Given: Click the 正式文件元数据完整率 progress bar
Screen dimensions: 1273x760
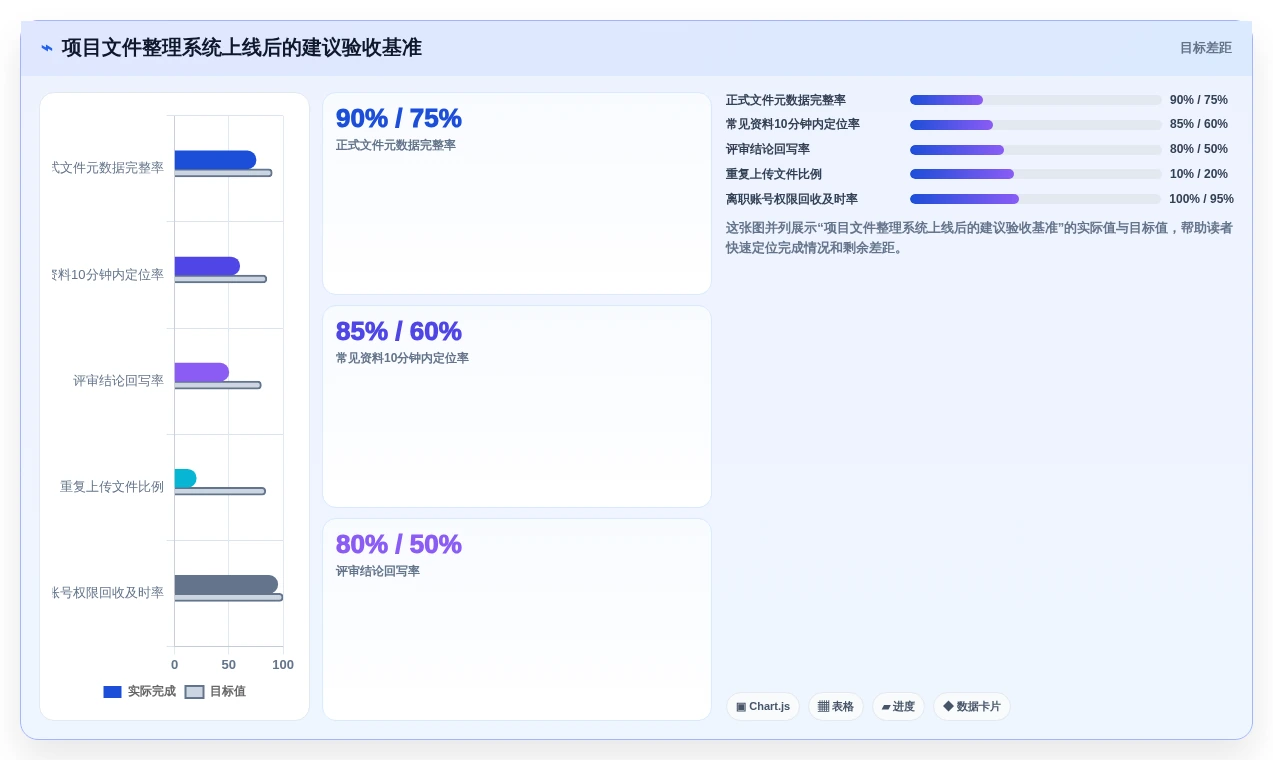Looking at the screenshot, I should point(1035,100).
